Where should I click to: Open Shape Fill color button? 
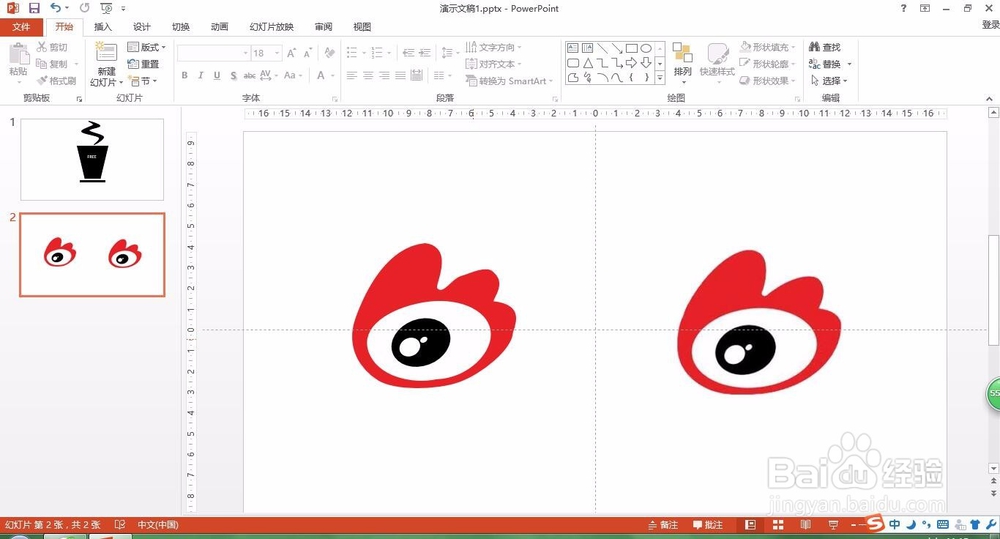768,47
